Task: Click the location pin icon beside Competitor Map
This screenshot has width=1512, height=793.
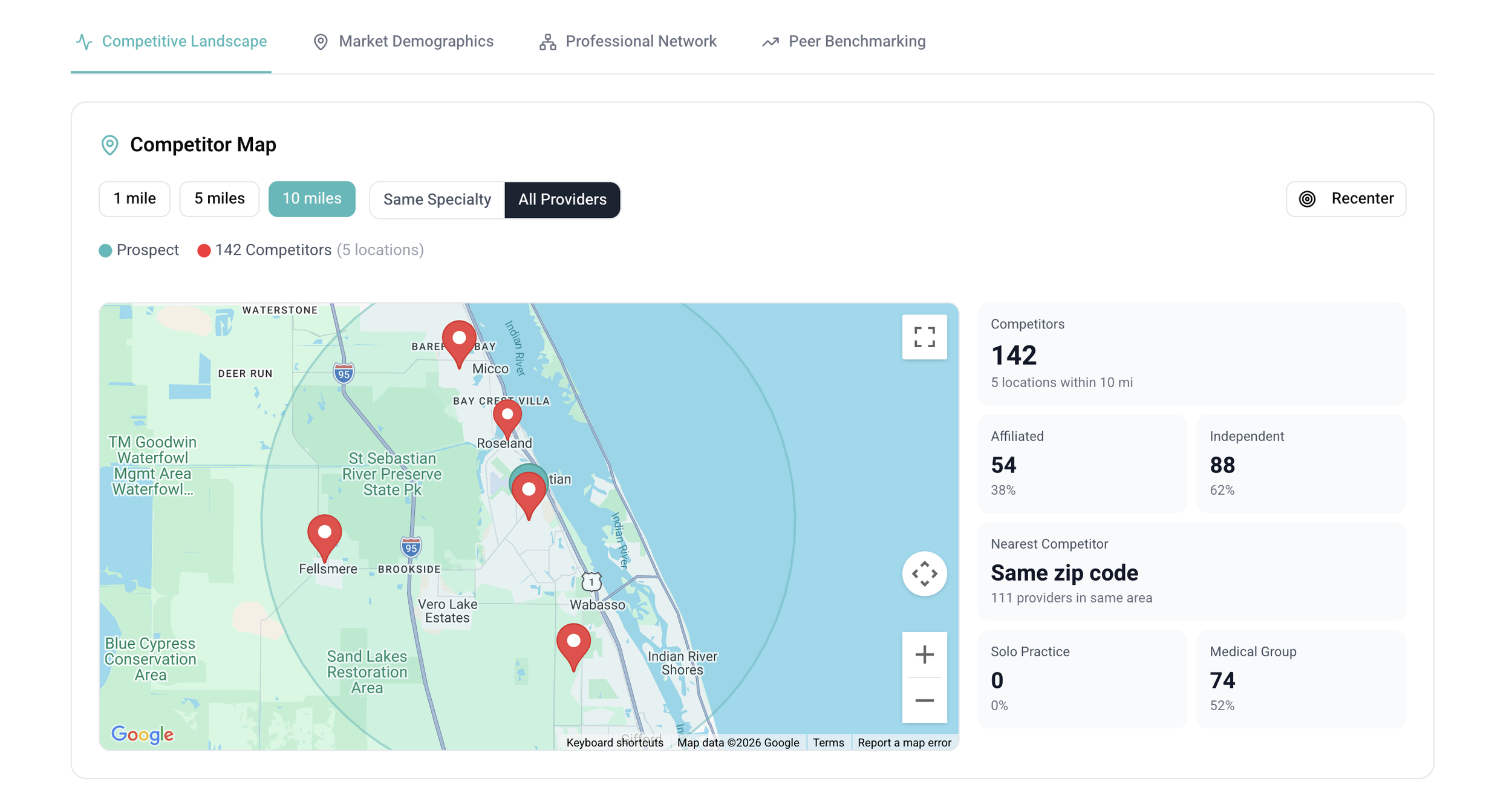Action: (109, 145)
